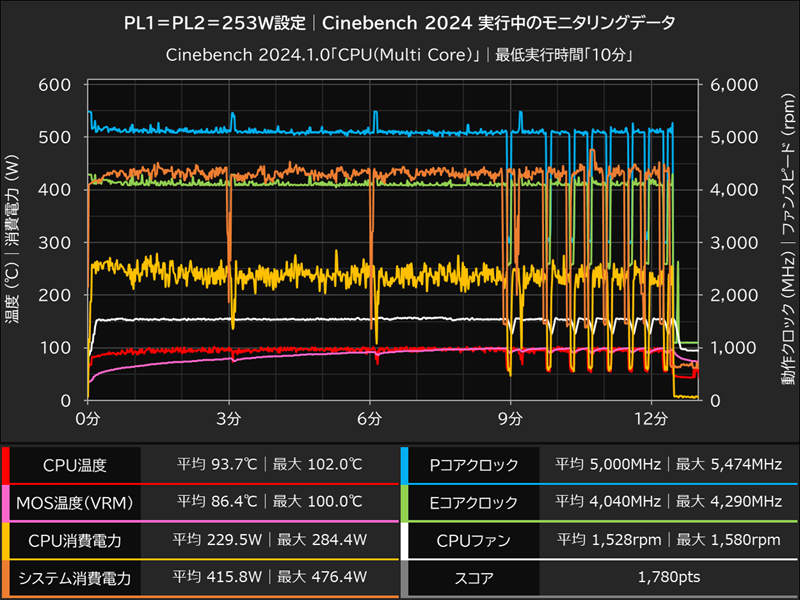Toggle visibility of the CPU温度 series
This screenshot has height=600, width=800.
[75, 463]
